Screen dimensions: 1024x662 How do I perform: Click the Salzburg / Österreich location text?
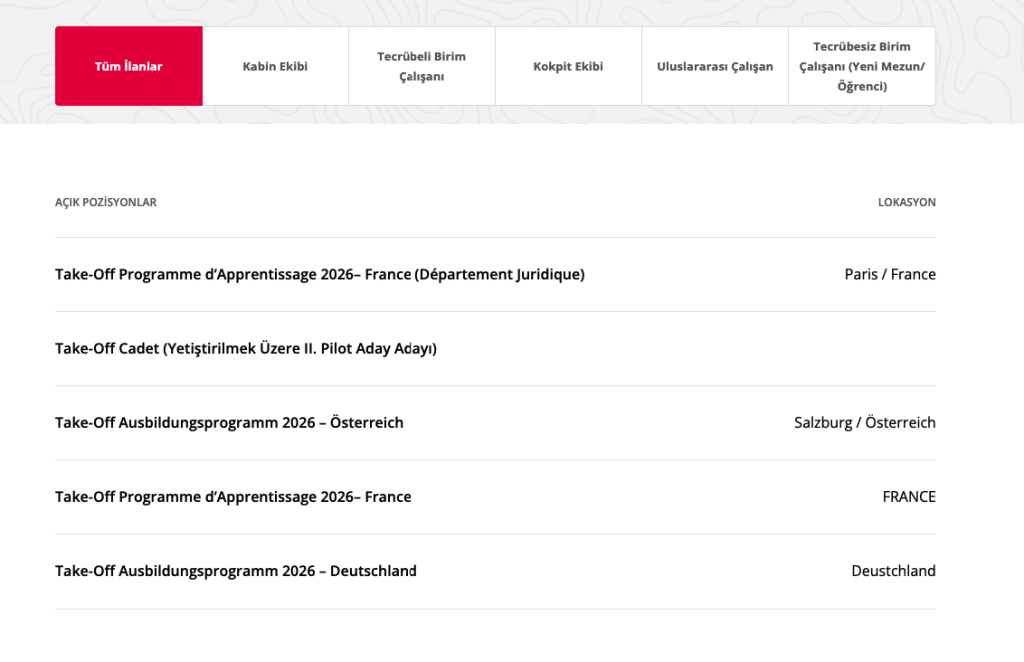pyautogui.click(x=864, y=422)
